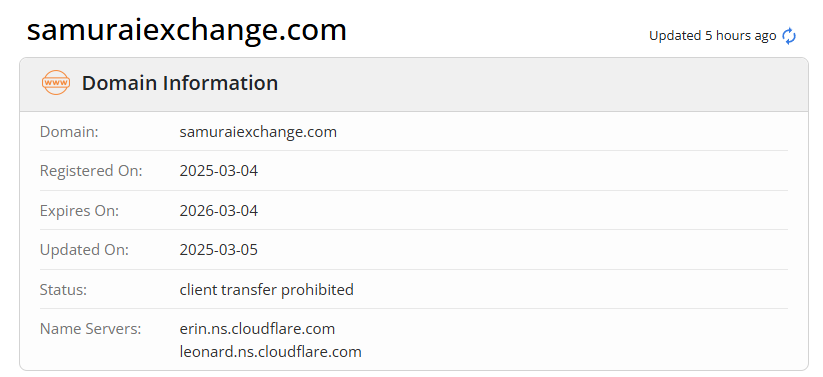This screenshot has height=377, width=823.
Task: Click the samuraiexchange.com page title
Action: coord(187,30)
